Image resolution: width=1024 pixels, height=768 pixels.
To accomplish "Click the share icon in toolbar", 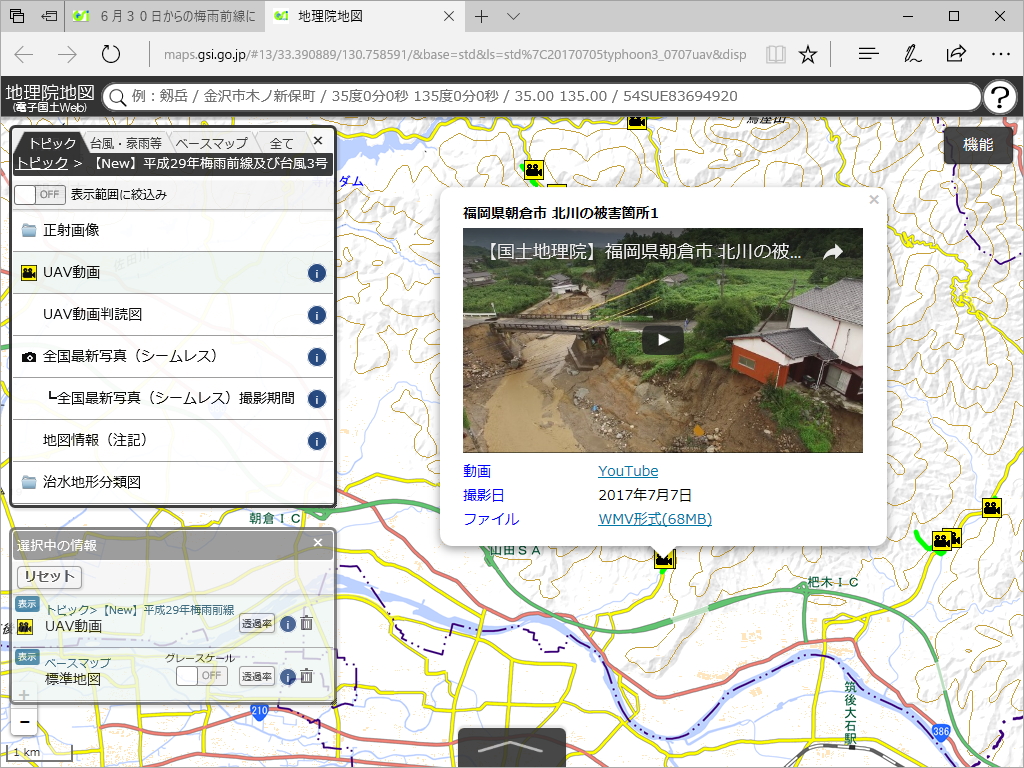I will [956, 54].
